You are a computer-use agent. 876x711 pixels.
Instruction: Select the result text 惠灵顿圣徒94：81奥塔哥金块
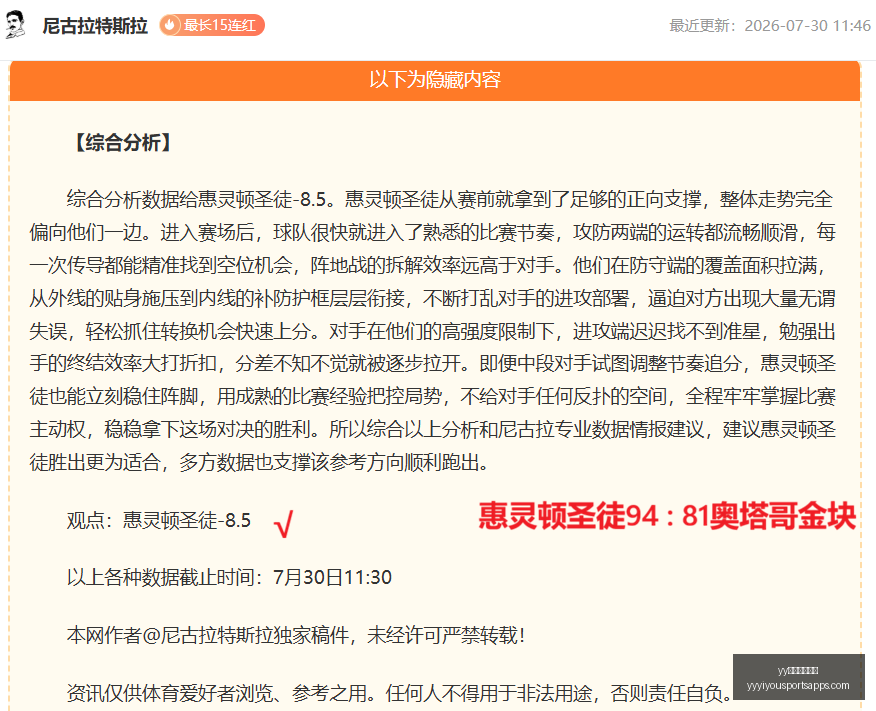[667, 515]
